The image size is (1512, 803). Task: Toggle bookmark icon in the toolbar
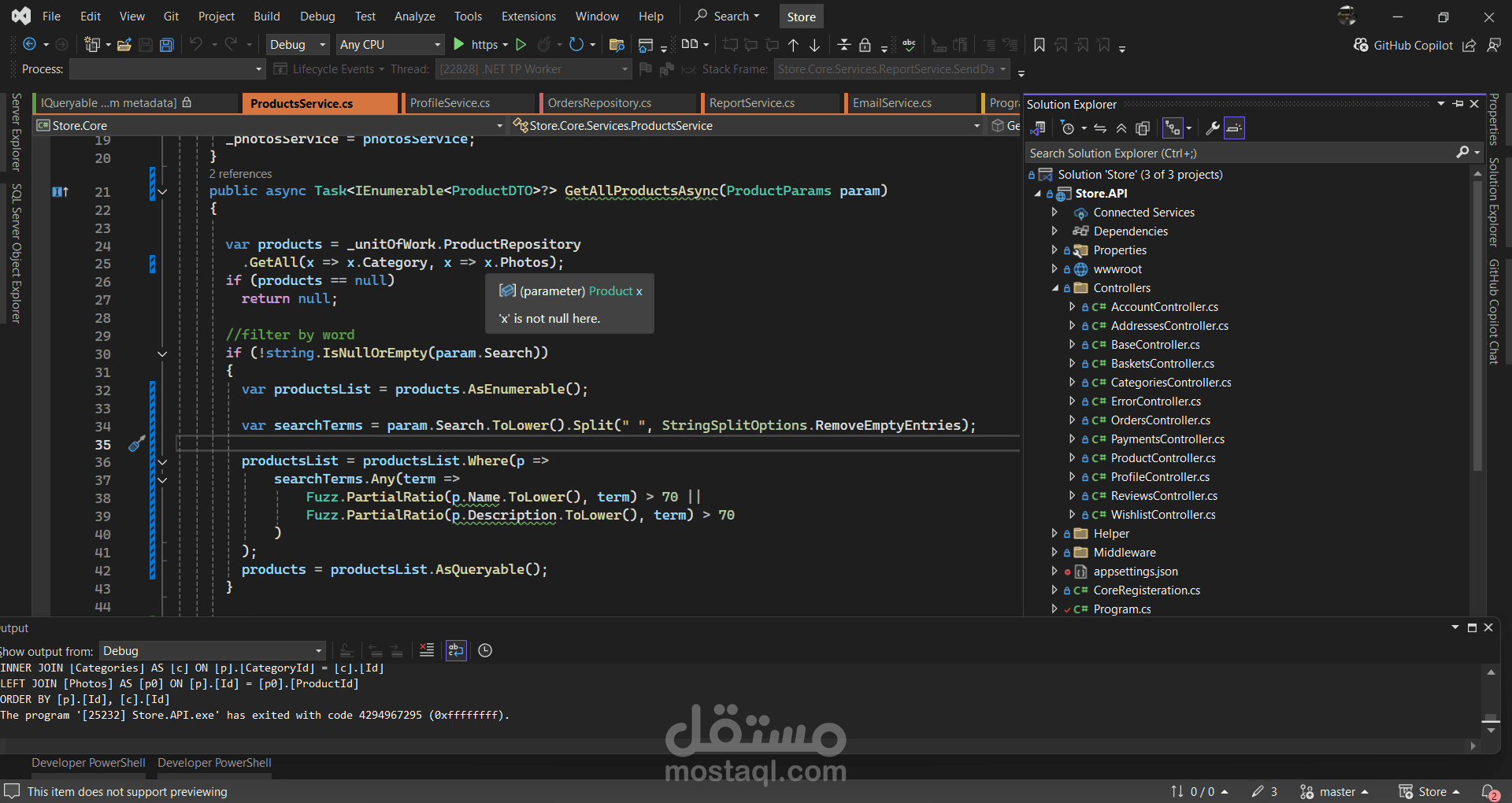(x=1039, y=45)
